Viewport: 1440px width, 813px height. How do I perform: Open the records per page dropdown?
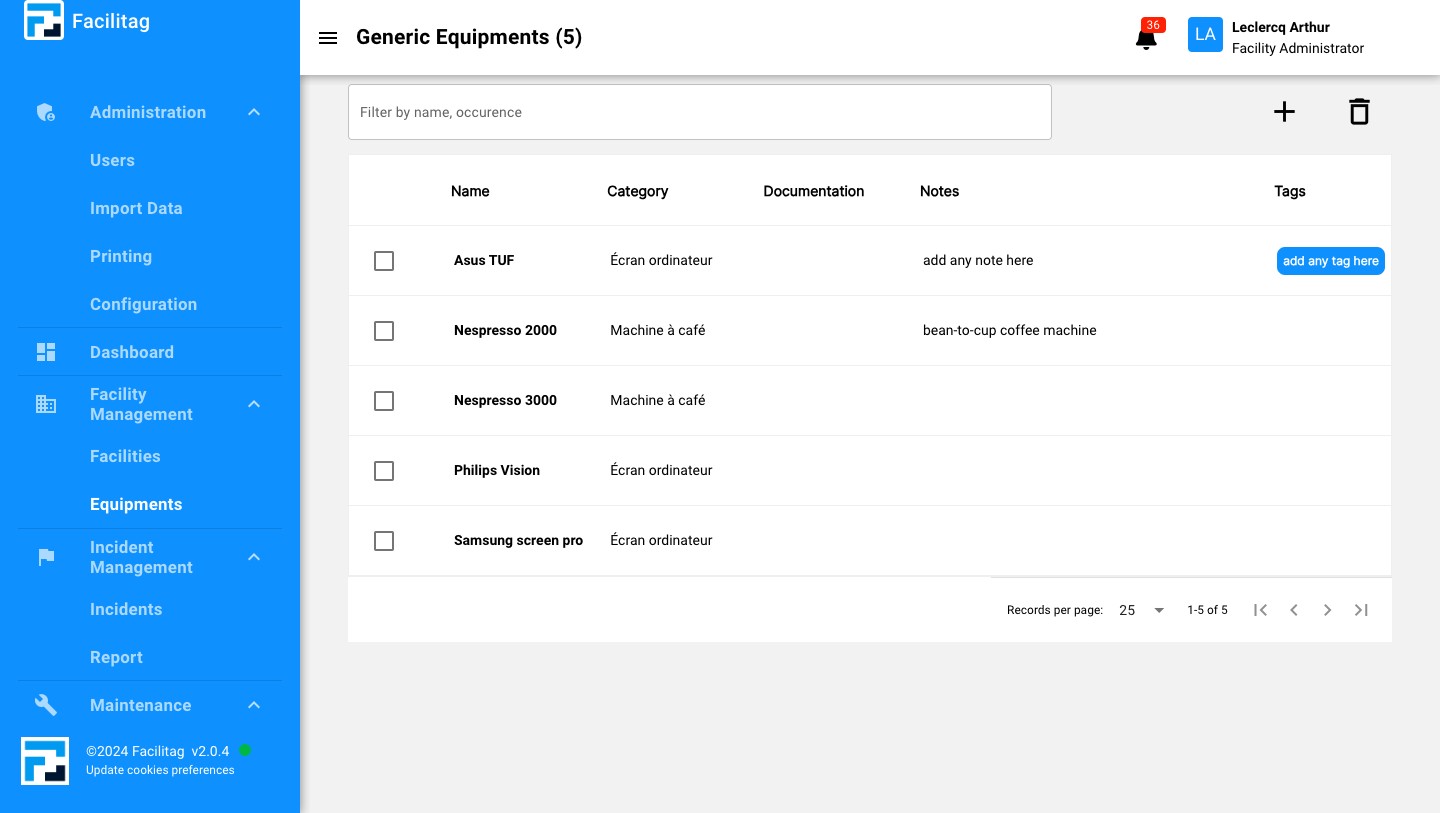(x=1141, y=610)
